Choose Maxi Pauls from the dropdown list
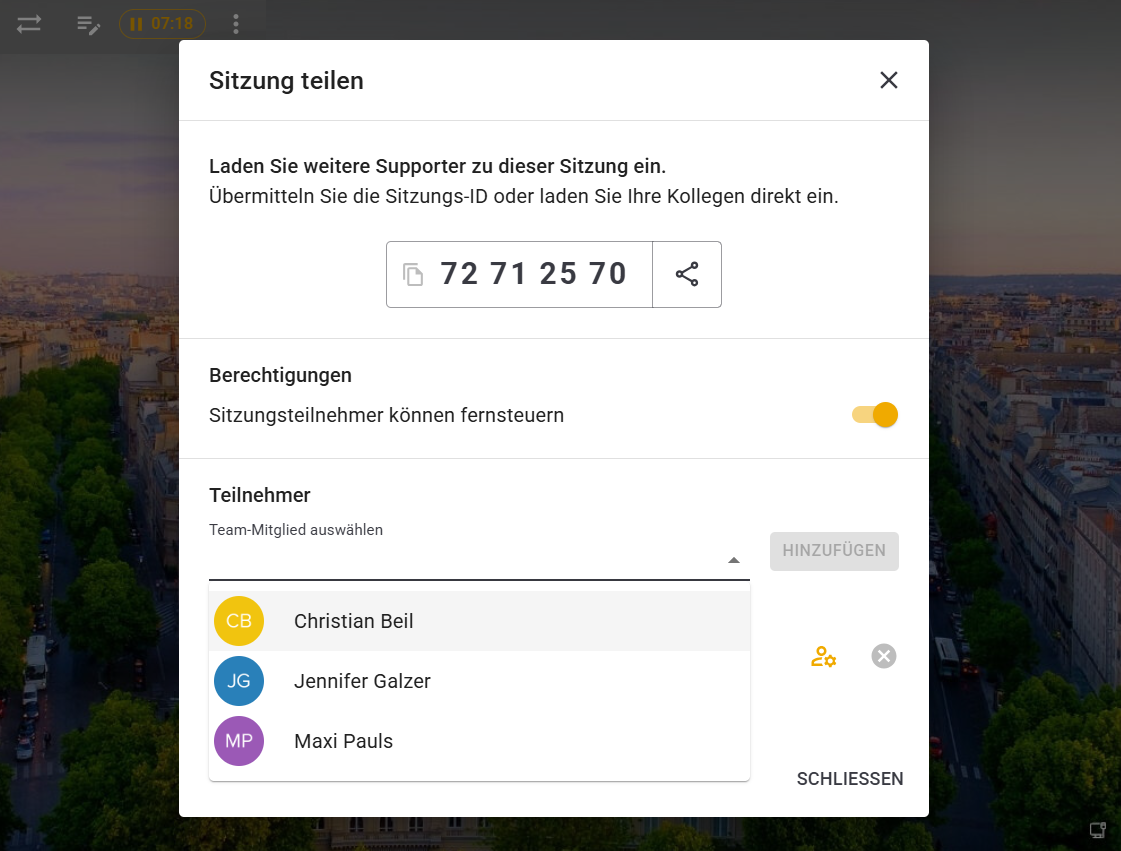 point(343,741)
